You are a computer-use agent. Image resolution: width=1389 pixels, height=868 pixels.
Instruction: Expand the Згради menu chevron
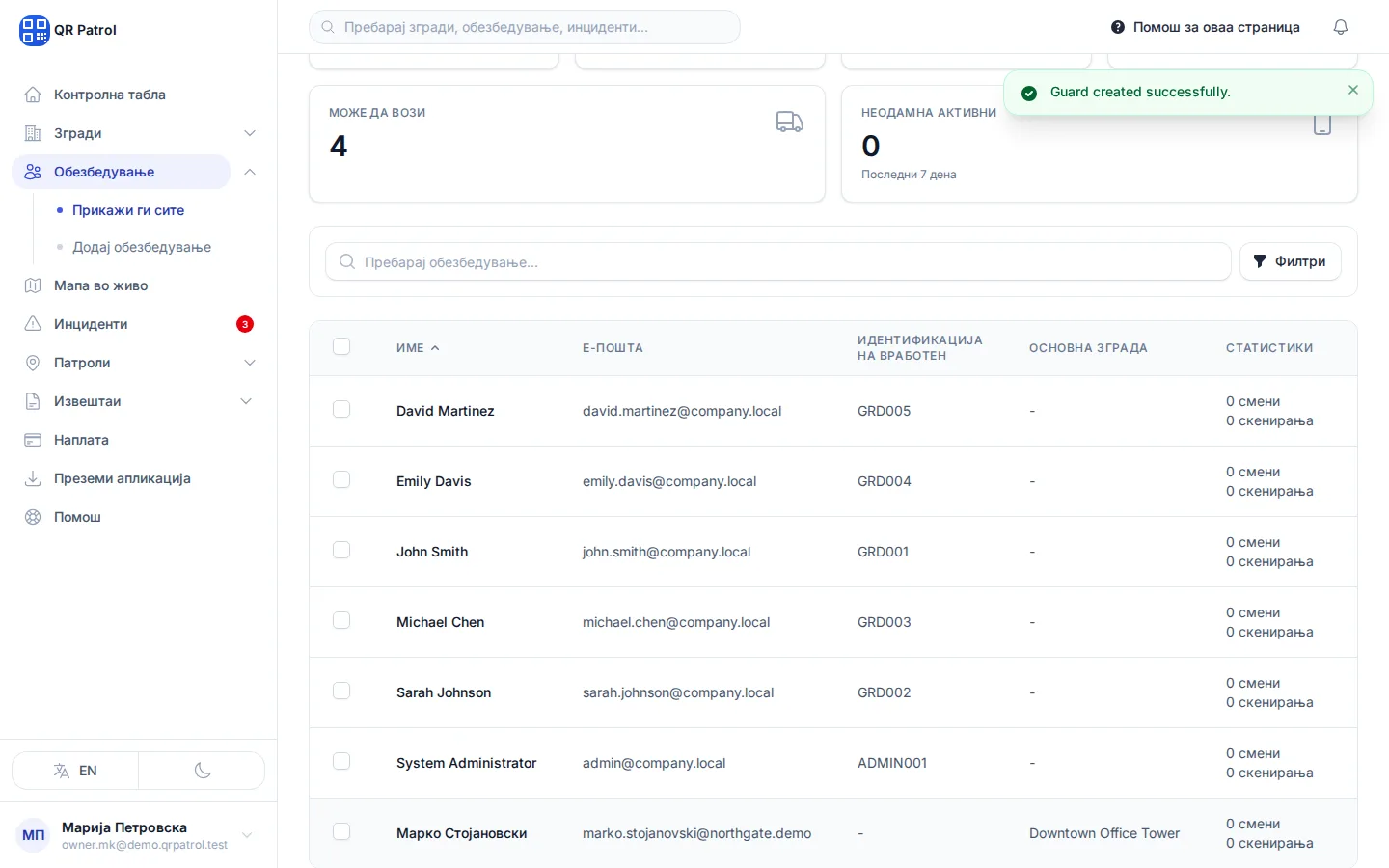pyautogui.click(x=250, y=133)
